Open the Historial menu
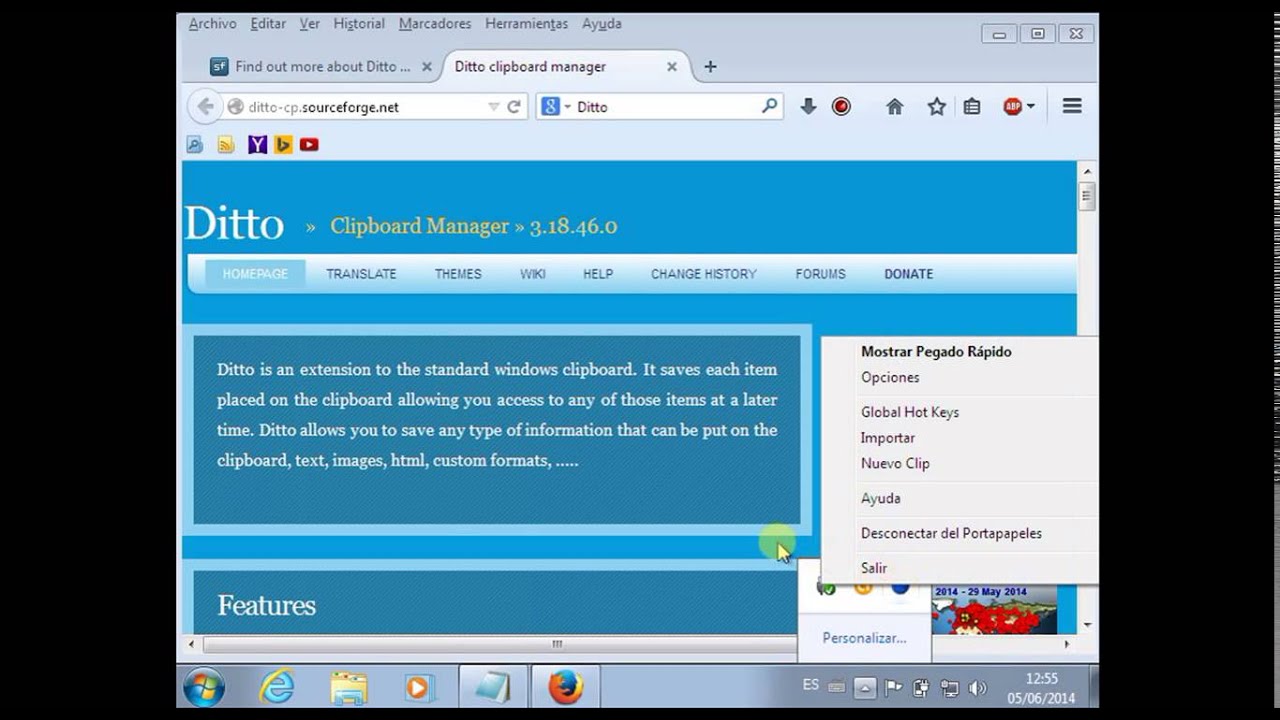 tap(358, 23)
